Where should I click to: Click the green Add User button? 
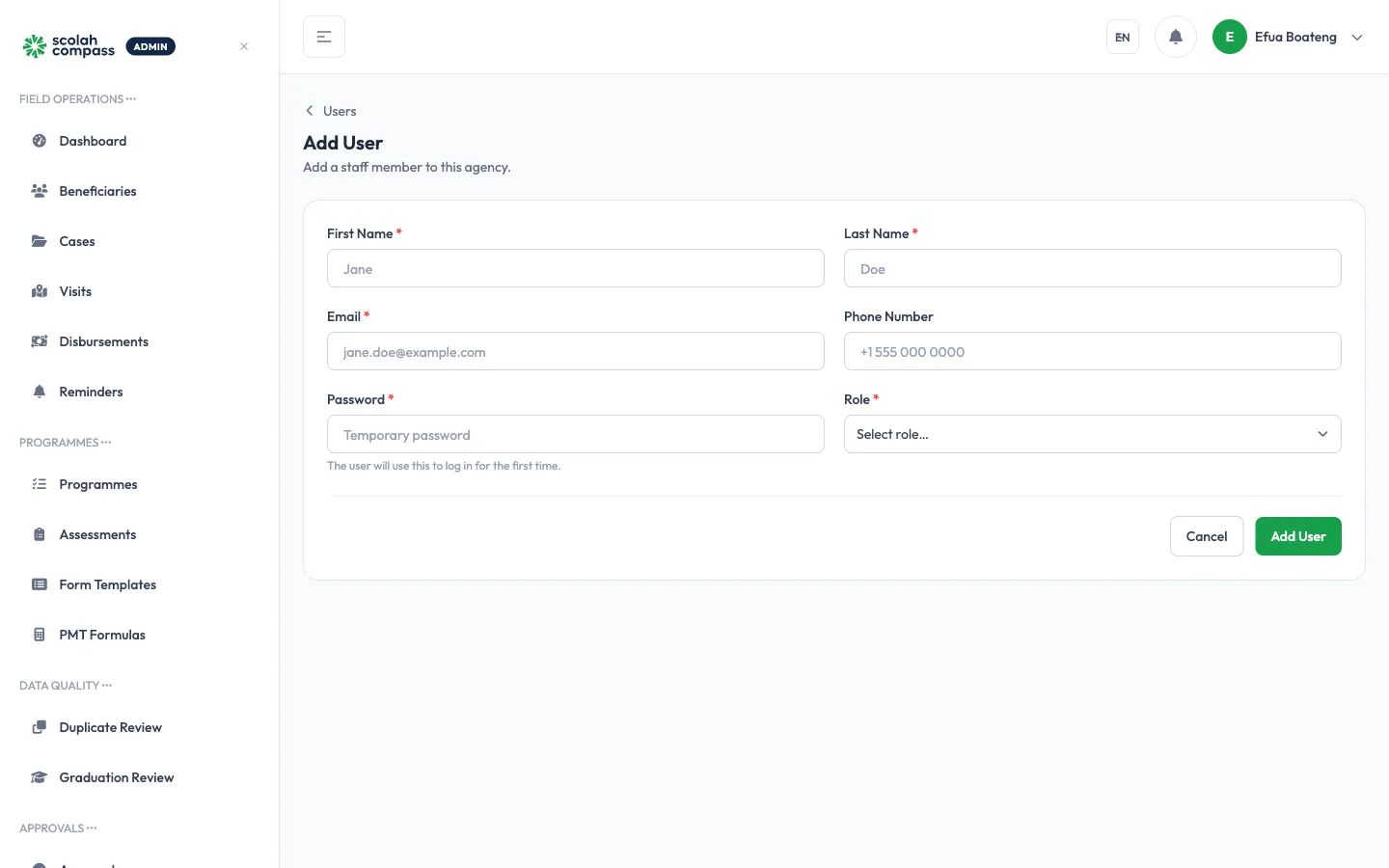(x=1297, y=536)
